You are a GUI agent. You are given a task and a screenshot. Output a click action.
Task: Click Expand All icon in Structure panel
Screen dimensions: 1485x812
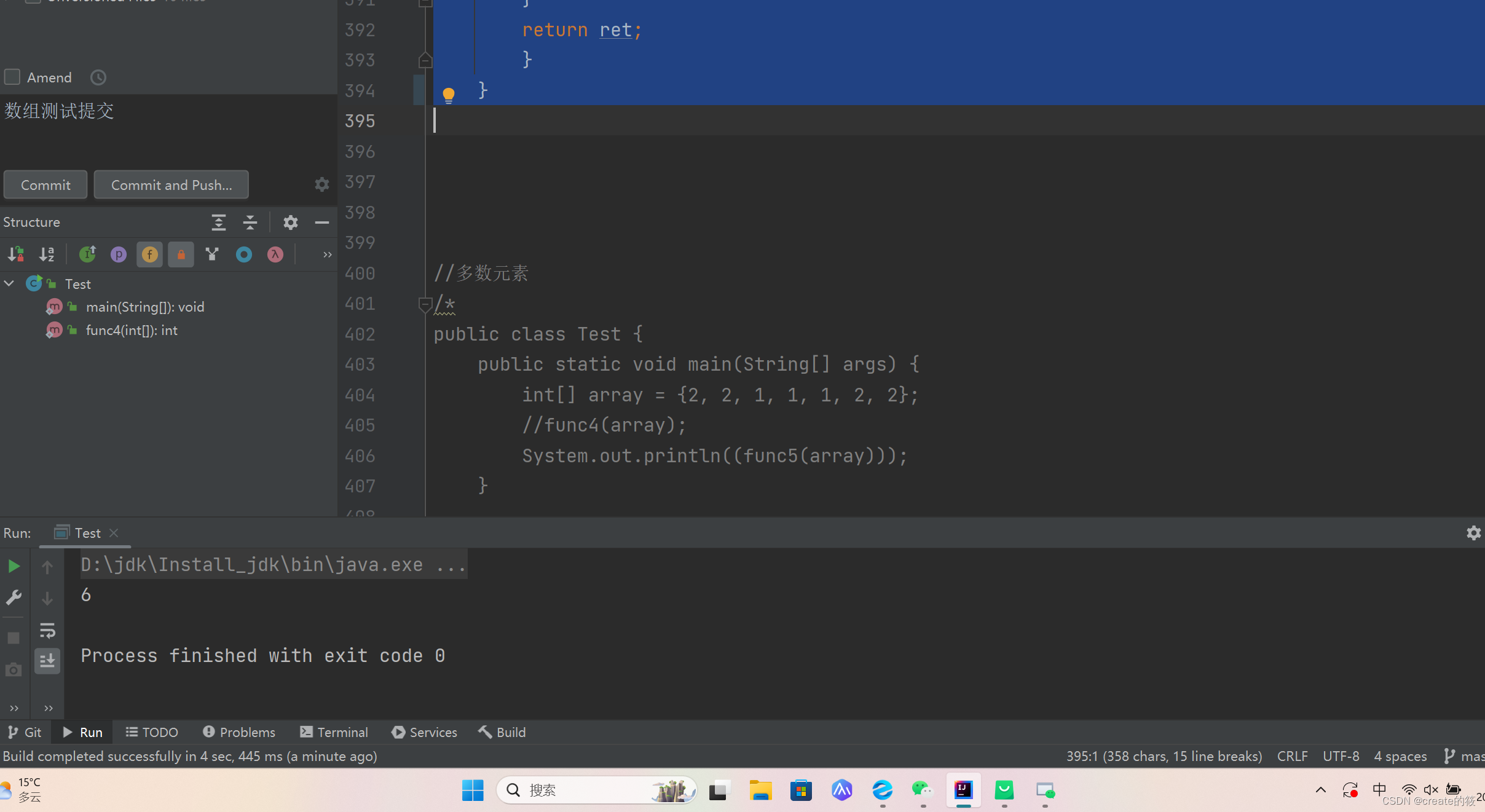[x=218, y=223]
